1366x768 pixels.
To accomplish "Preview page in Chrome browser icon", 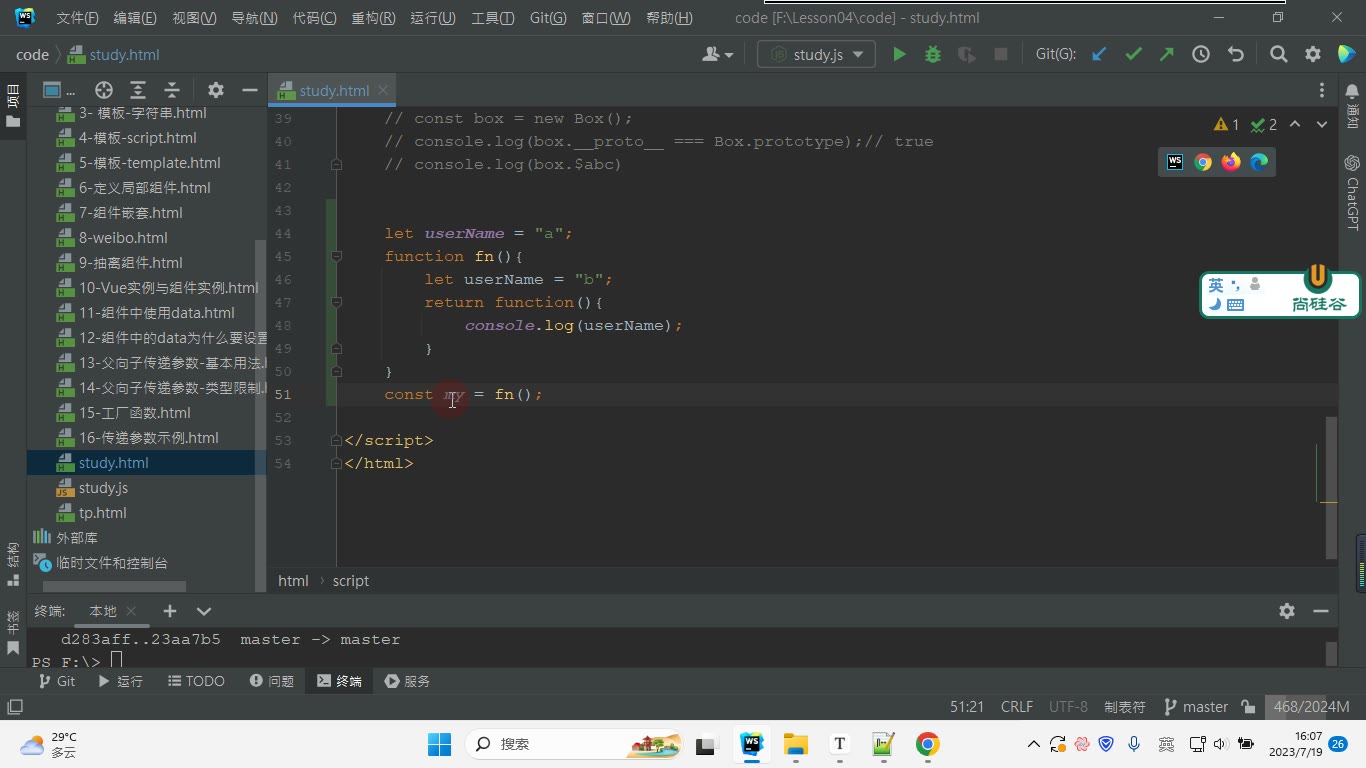I will pos(1203,162).
